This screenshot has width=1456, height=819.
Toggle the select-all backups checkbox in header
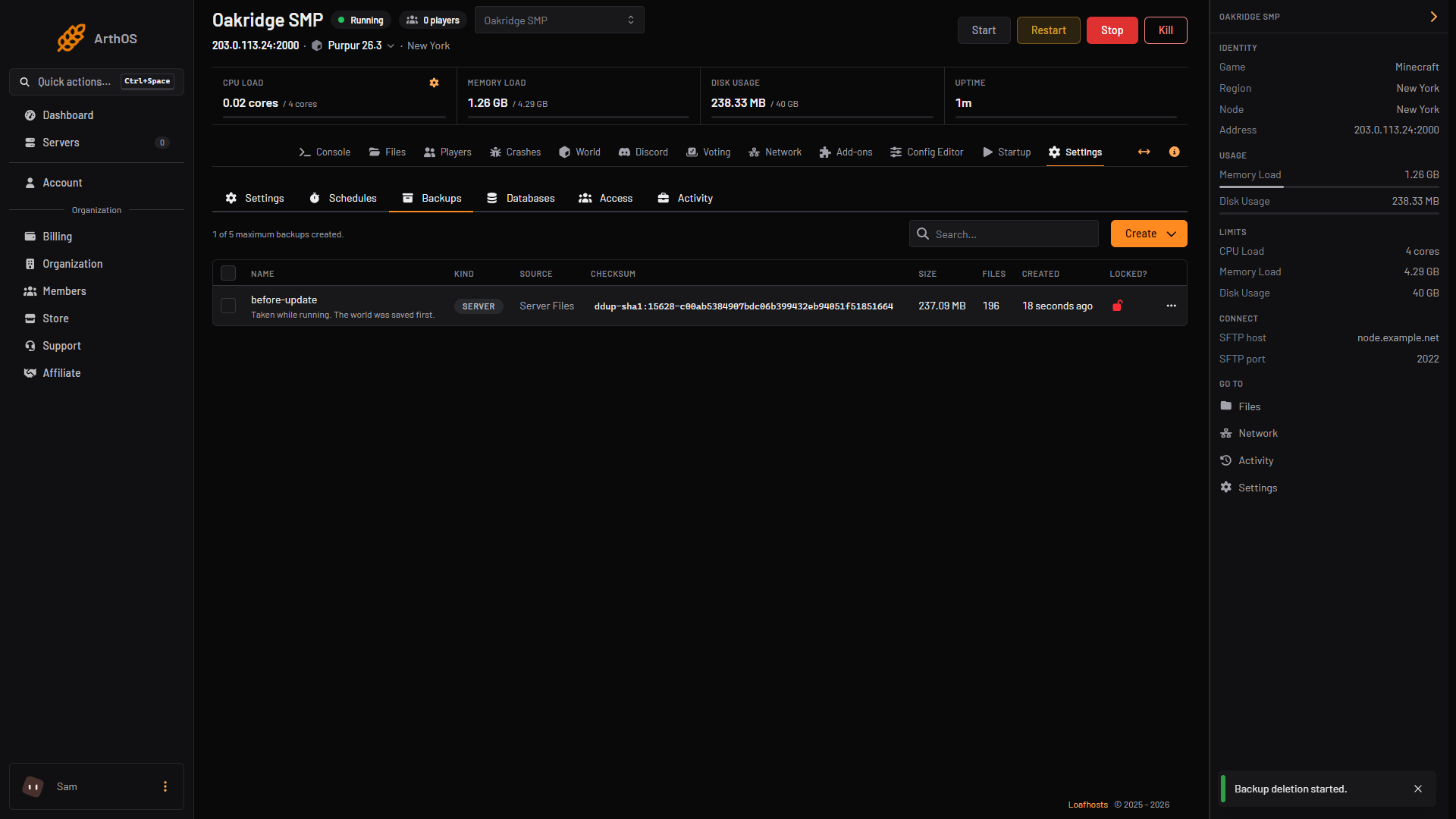tap(228, 273)
